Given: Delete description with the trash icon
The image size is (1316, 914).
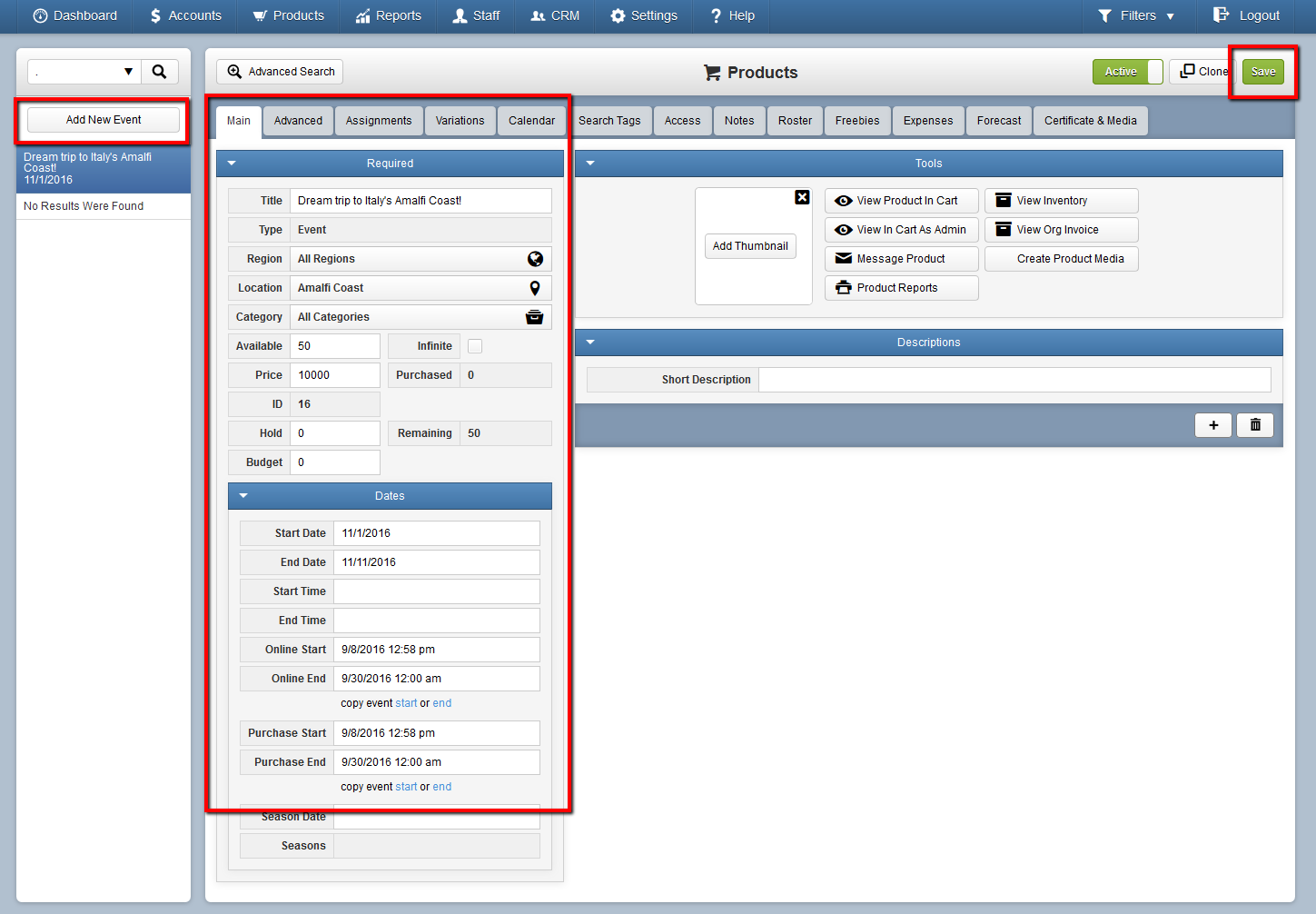Looking at the screenshot, I should point(1255,425).
